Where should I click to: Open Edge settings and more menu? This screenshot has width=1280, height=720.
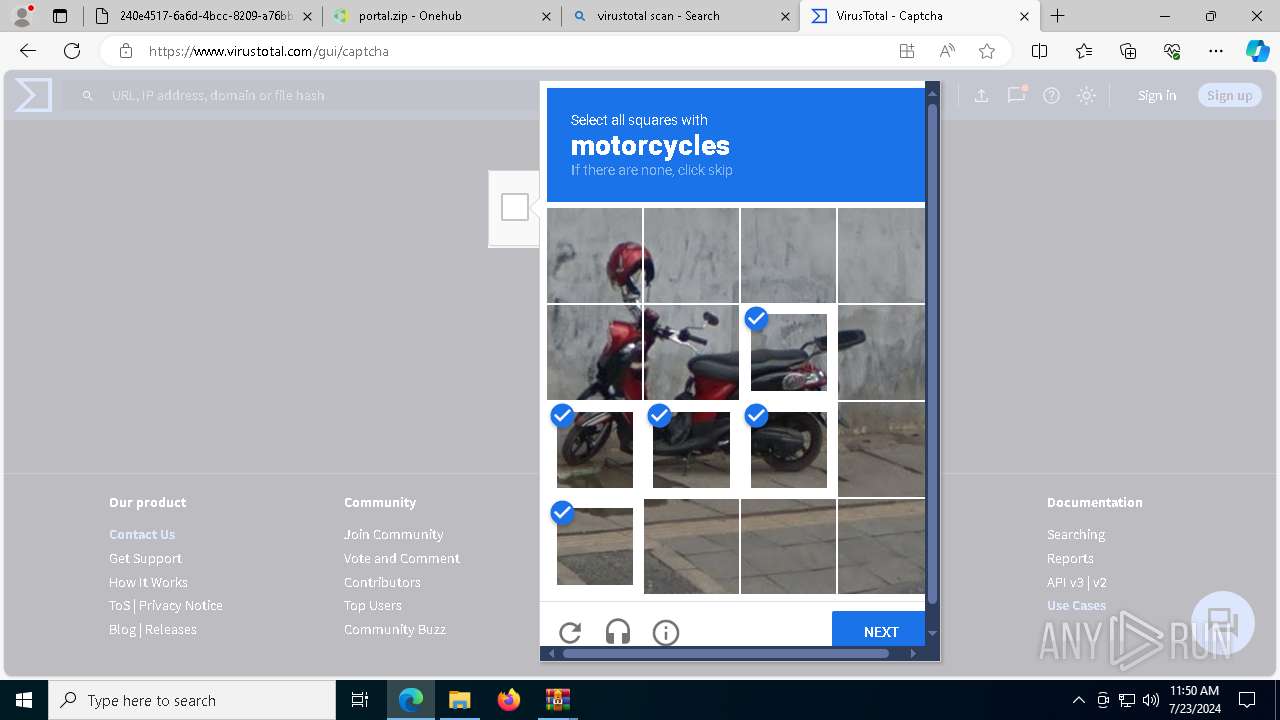tap(1216, 51)
